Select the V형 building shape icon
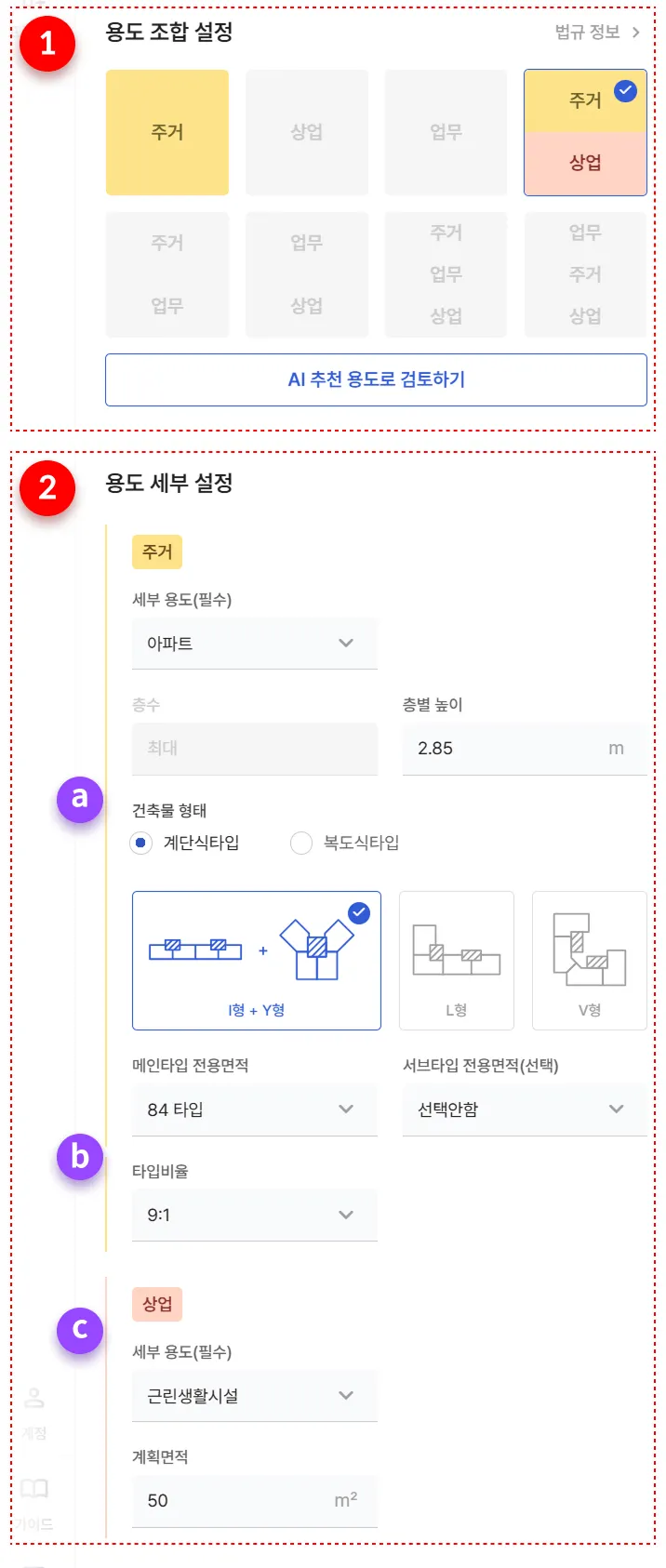 point(589,958)
